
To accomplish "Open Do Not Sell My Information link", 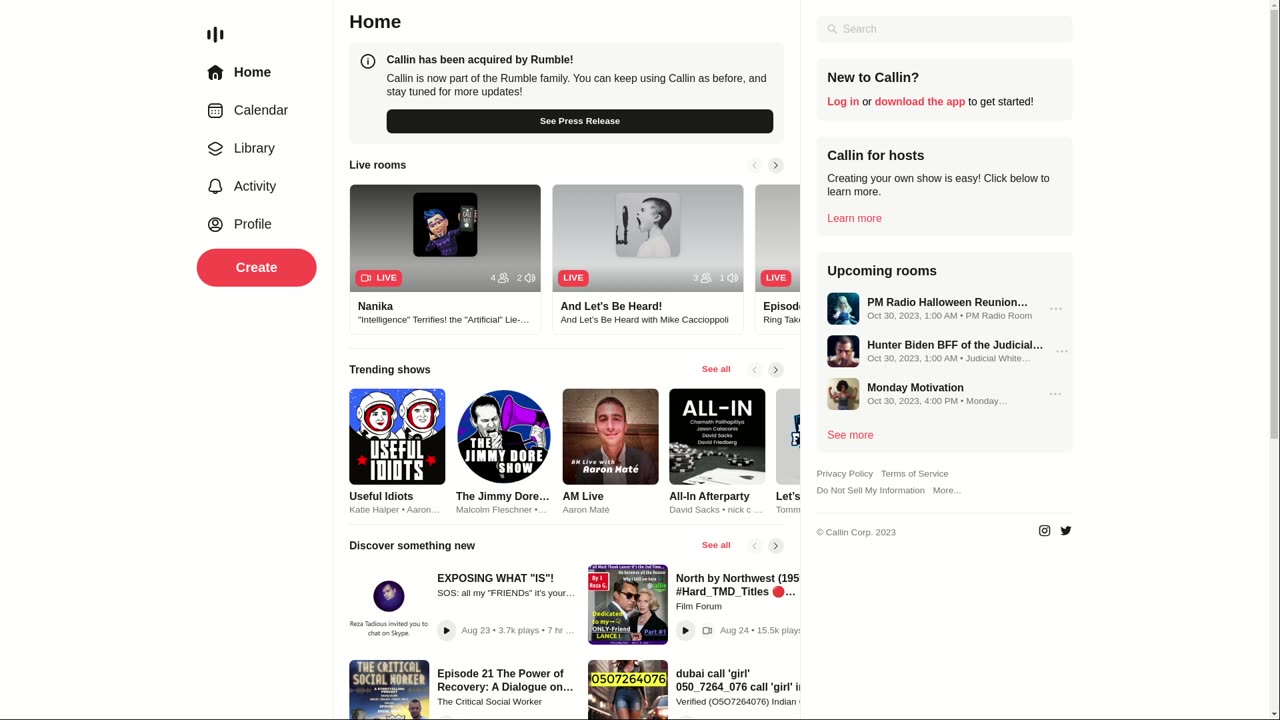I will point(871,491).
